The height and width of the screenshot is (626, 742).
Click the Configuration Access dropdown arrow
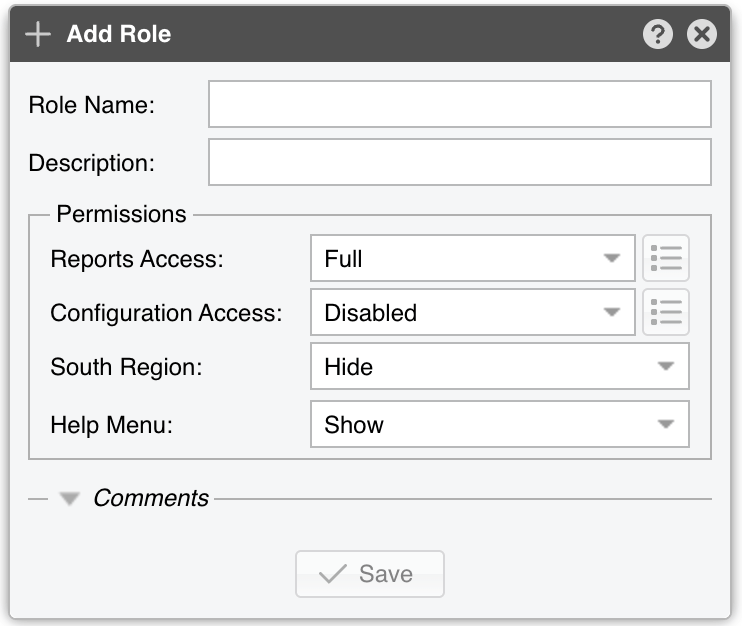[x=611, y=312]
